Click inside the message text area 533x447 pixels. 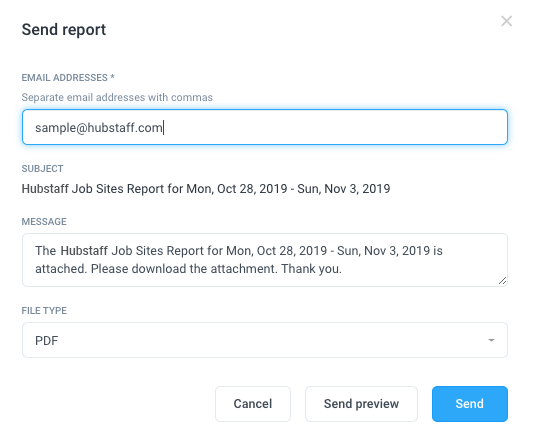tap(265, 260)
